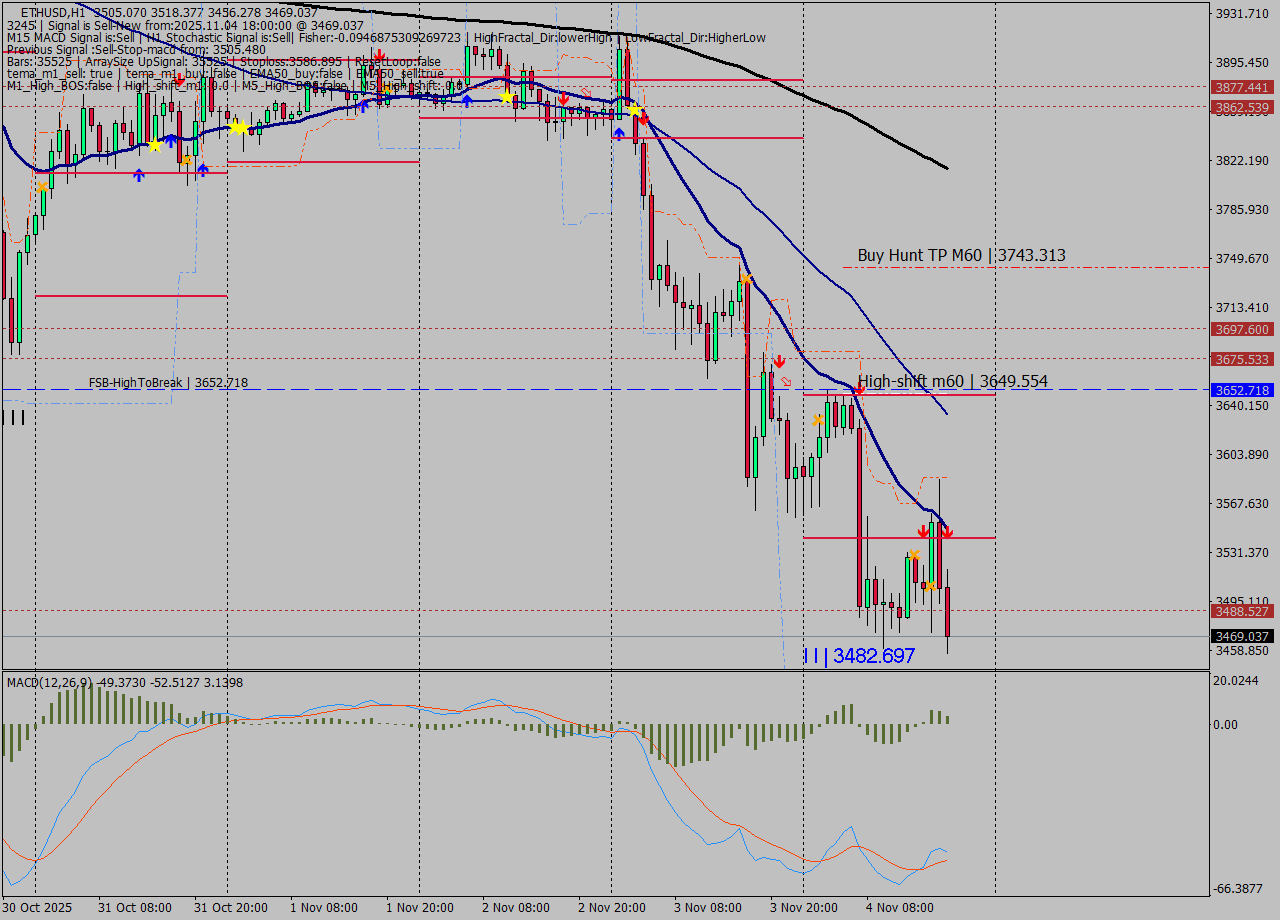The height and width of the screenshot is (920, 1280).
Task: Click the blue 3482.697 level label
Action: click(x=859, y=656)
